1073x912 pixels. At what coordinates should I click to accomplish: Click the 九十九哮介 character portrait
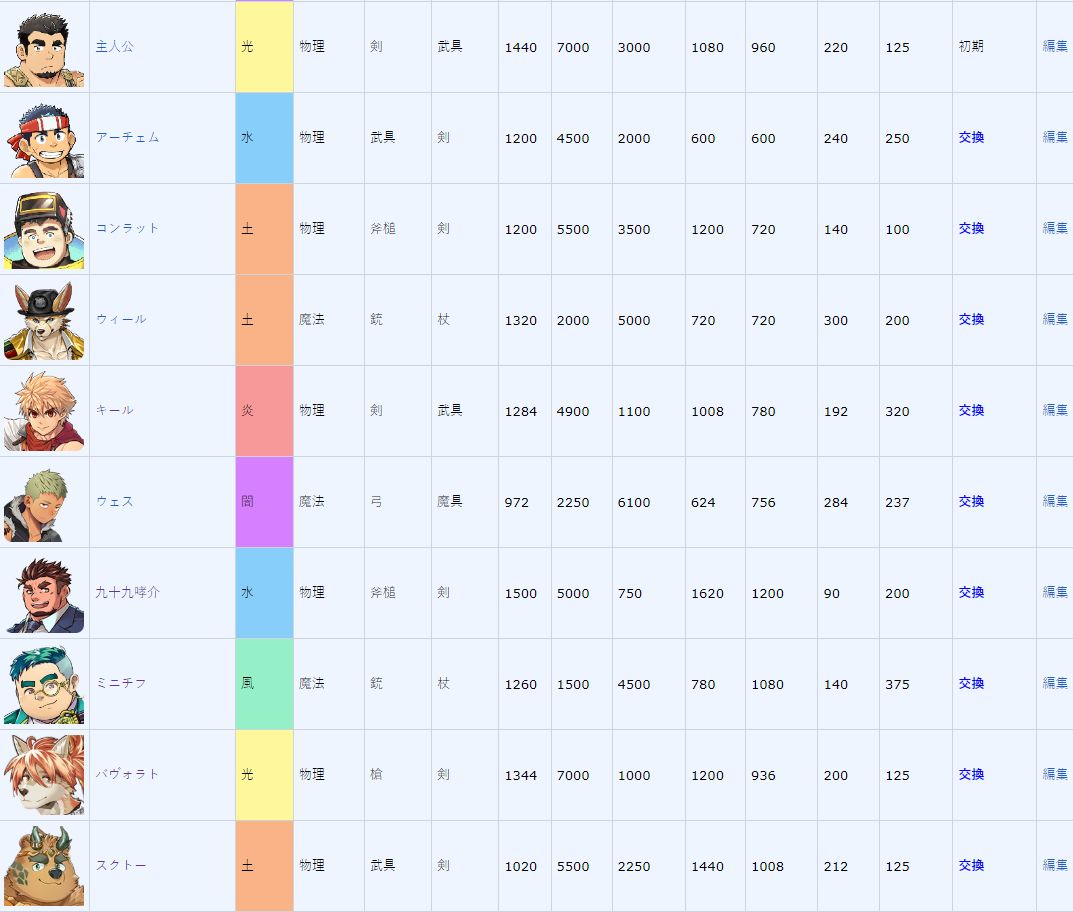click(44, 593)
